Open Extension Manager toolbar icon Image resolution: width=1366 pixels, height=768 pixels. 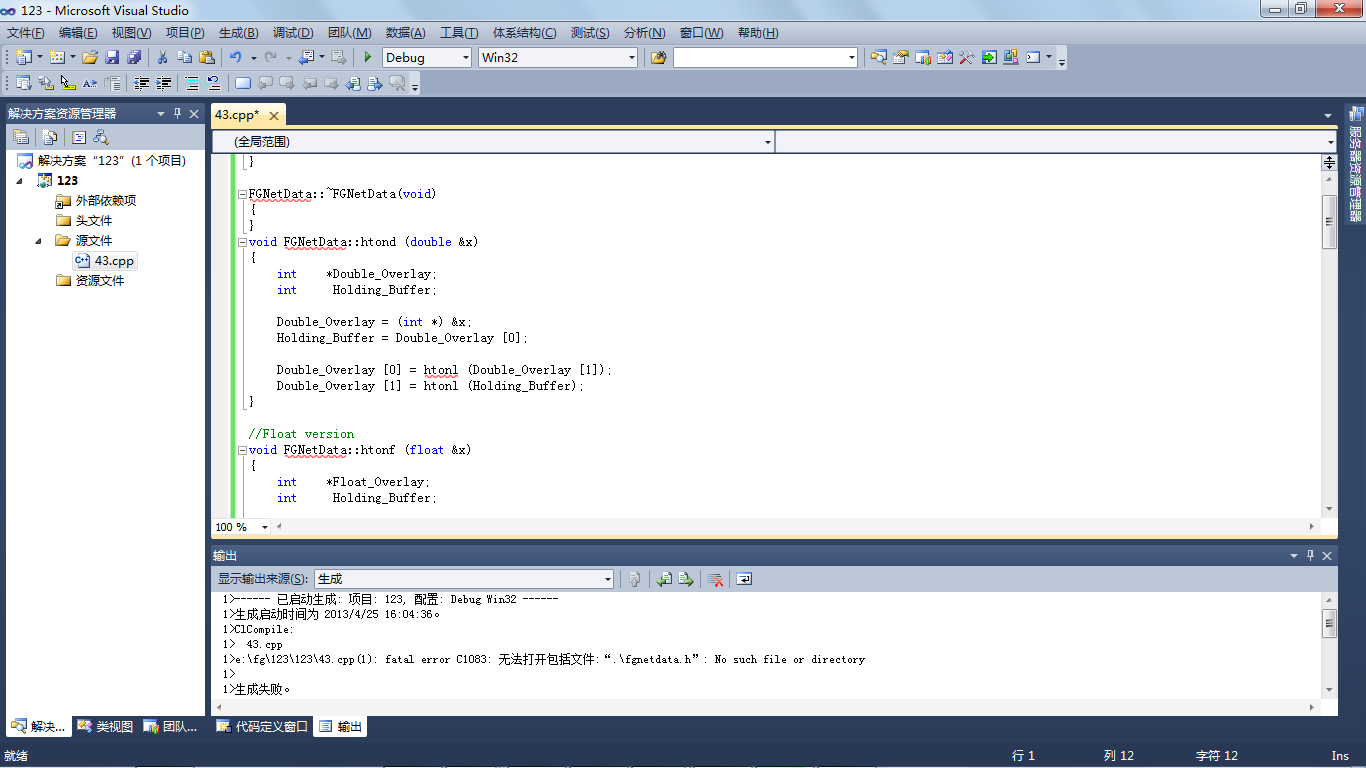[1011, 57]
